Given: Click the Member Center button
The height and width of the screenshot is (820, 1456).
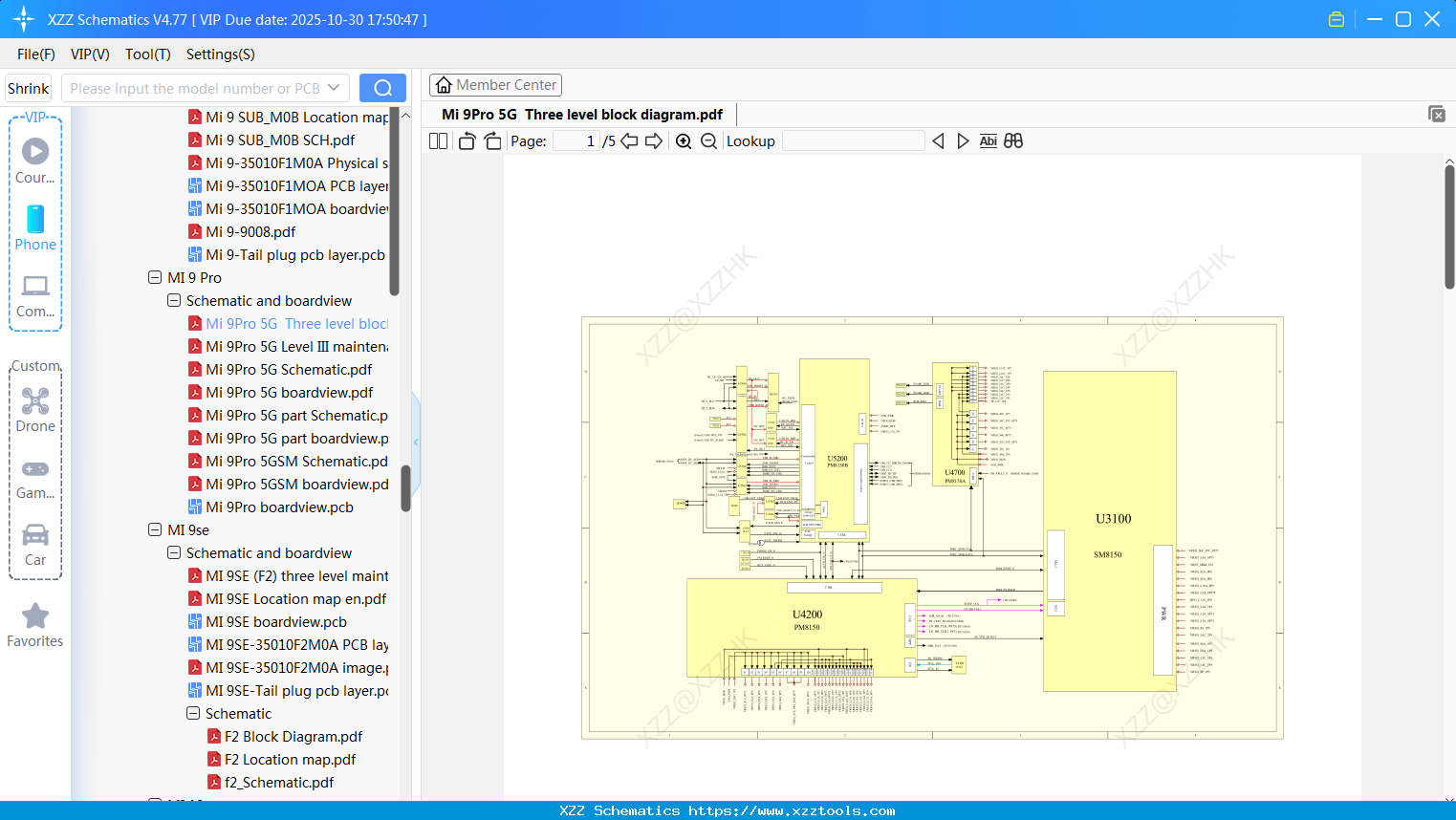Looking at the screenshot, I should (x=495, y=85).
